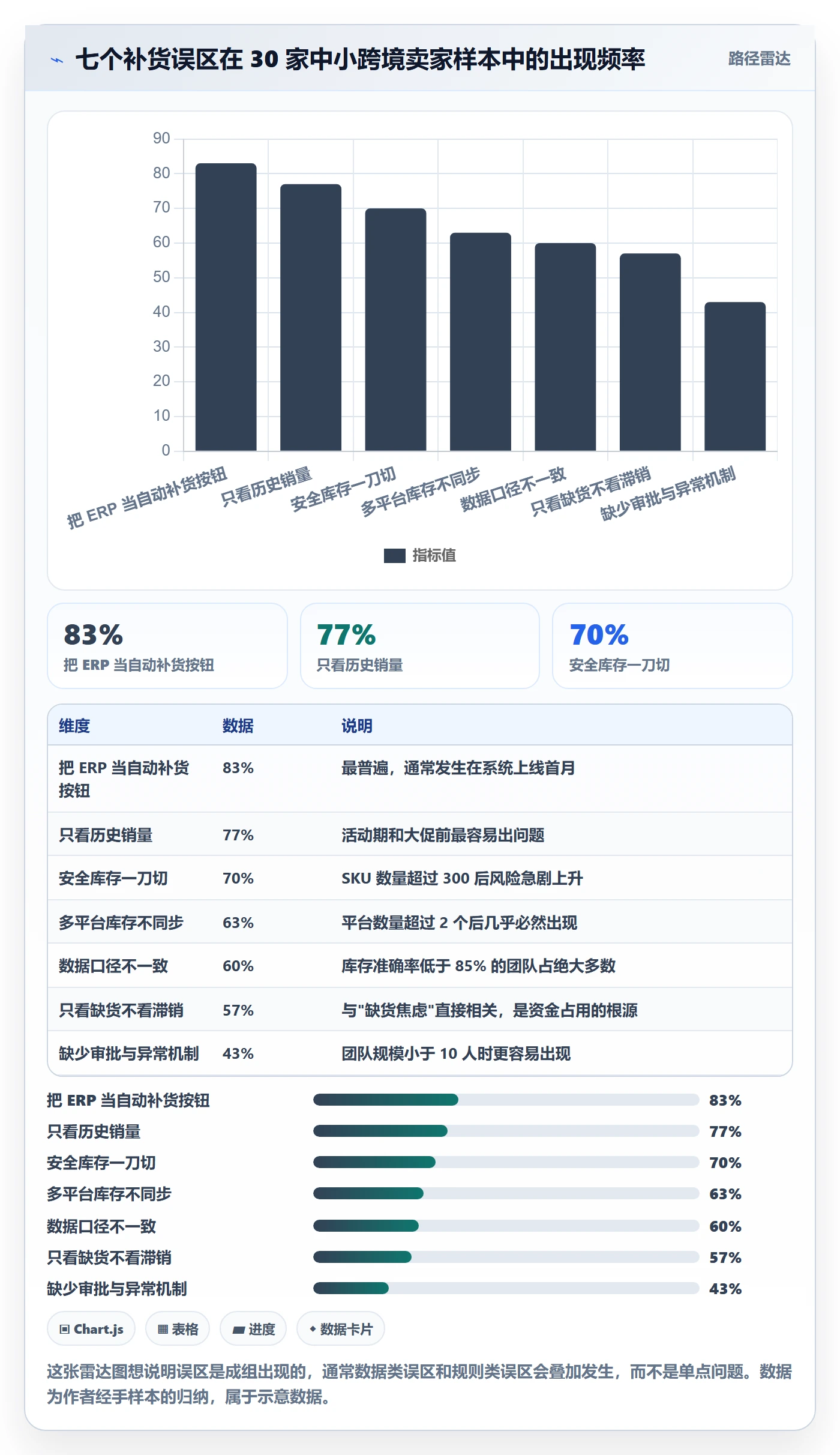Image resolution: width=840 pixels, height=1455 pixels.
Task: Open the 77% data card
Action: 420,646
